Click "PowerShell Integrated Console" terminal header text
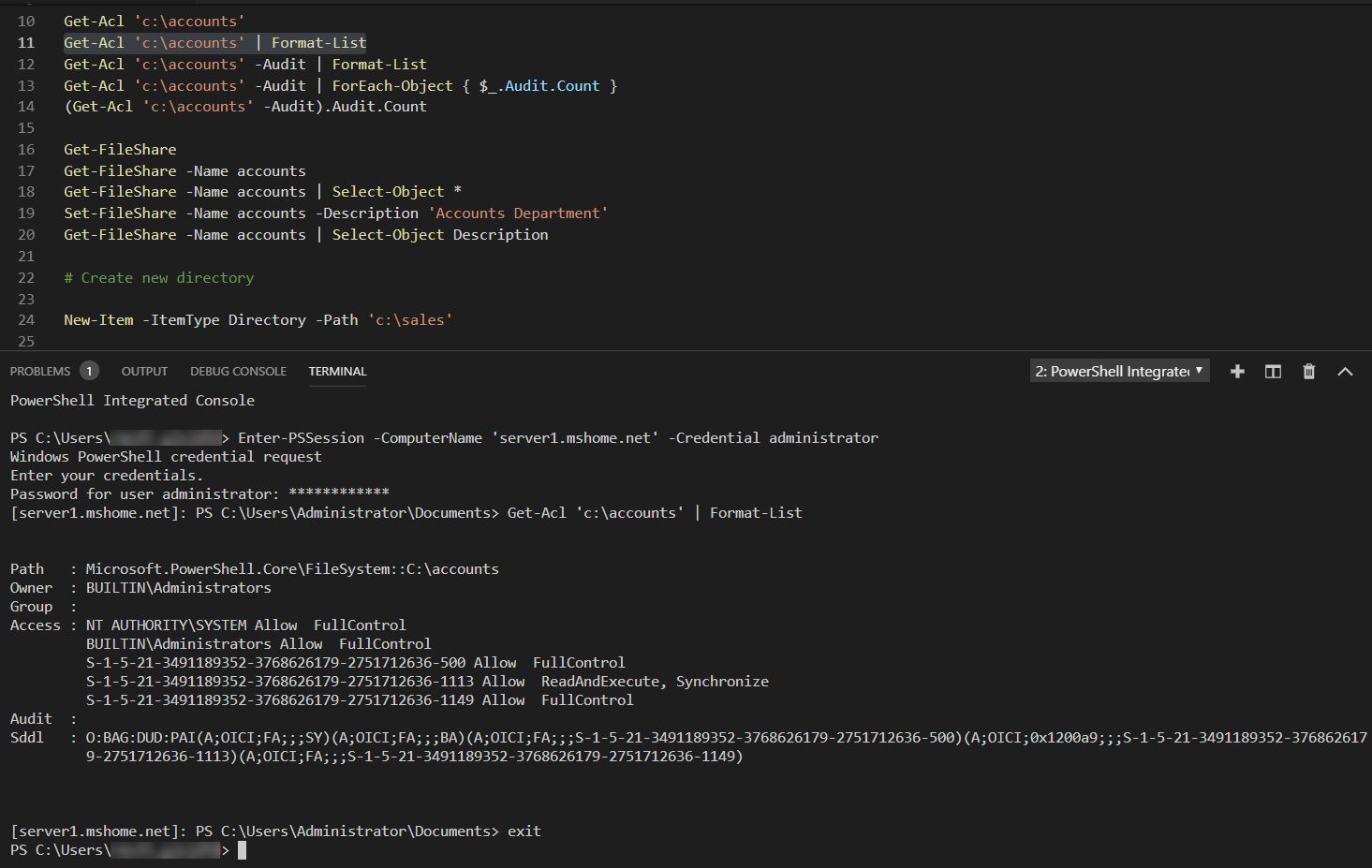 click(x=132, y=401)
